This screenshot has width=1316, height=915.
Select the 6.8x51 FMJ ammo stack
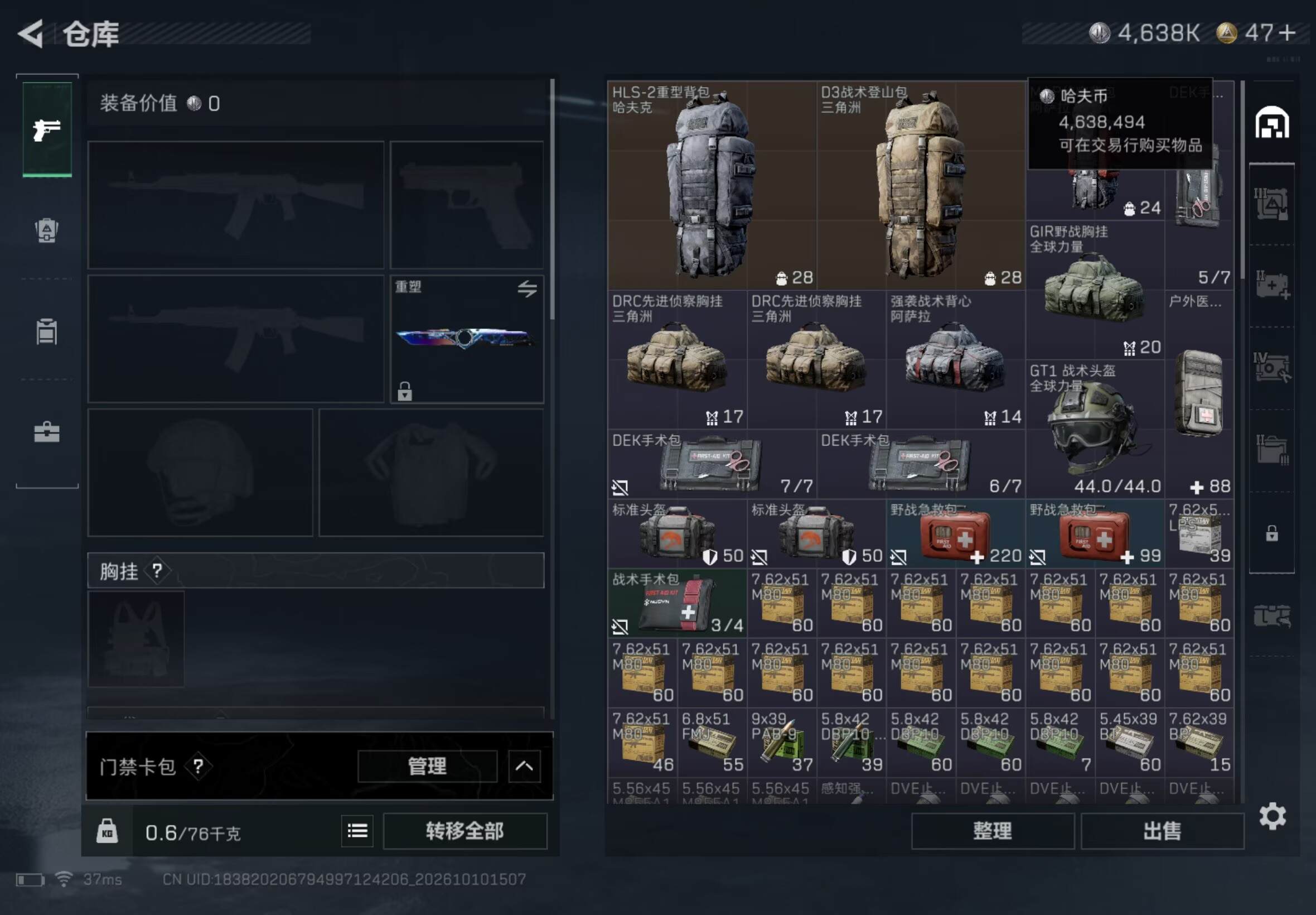(712, 742)
